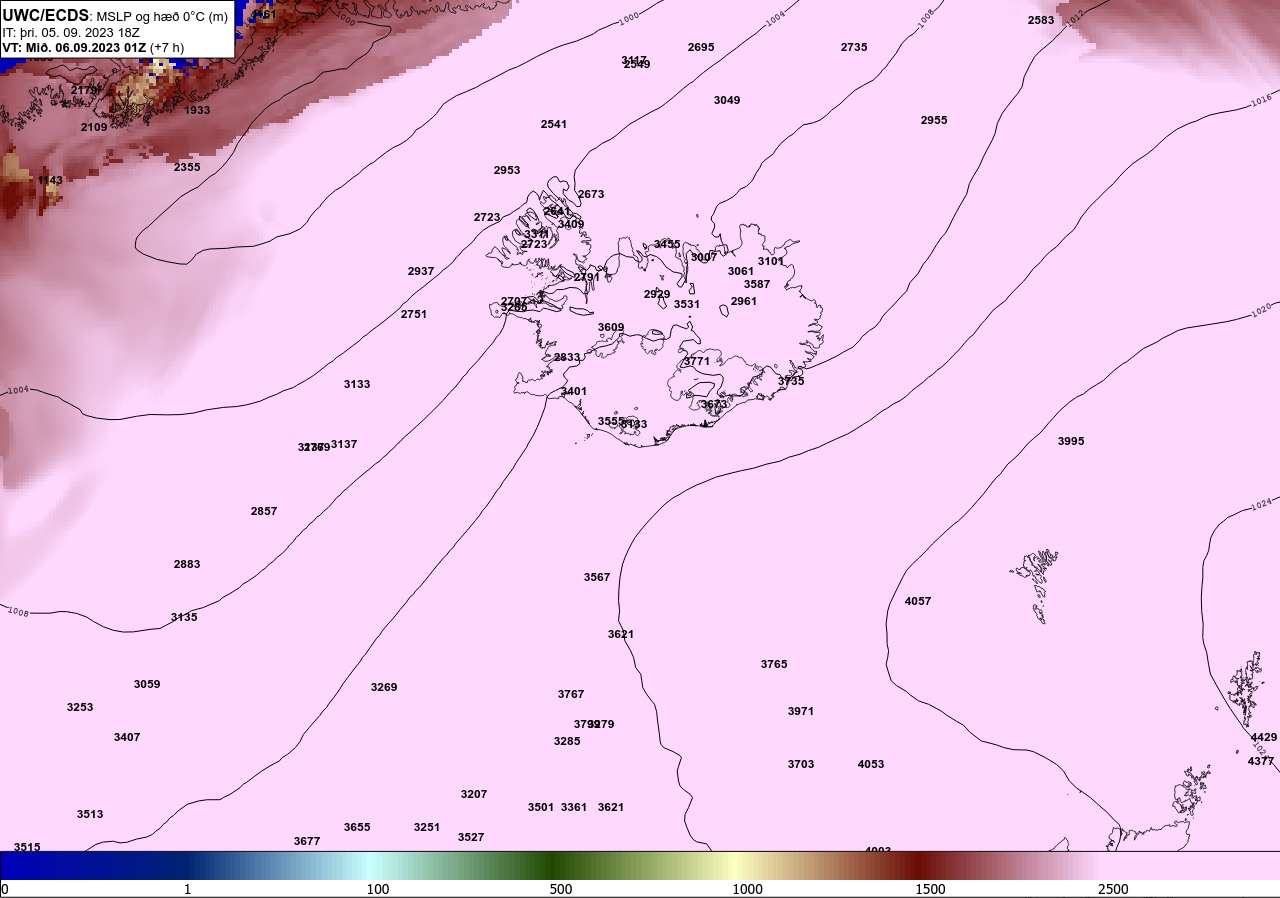The image size is (1280, 898).
Task: Click the '1000' label under the color scale
Action: (747, 889)
